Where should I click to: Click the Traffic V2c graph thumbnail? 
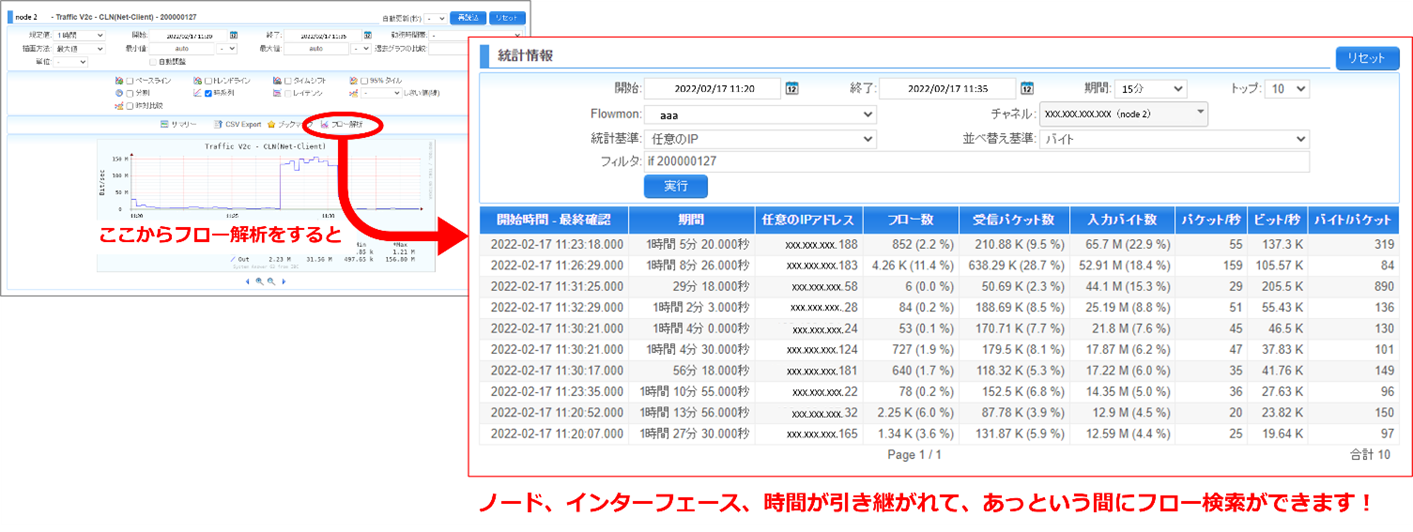pos(267,205)
